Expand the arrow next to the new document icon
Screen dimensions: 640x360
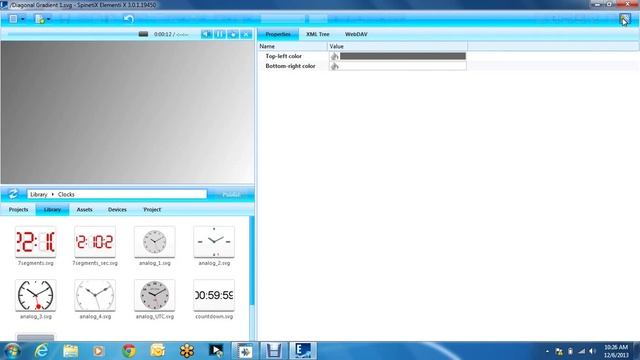pyautogui.click(x=49, y=19)
